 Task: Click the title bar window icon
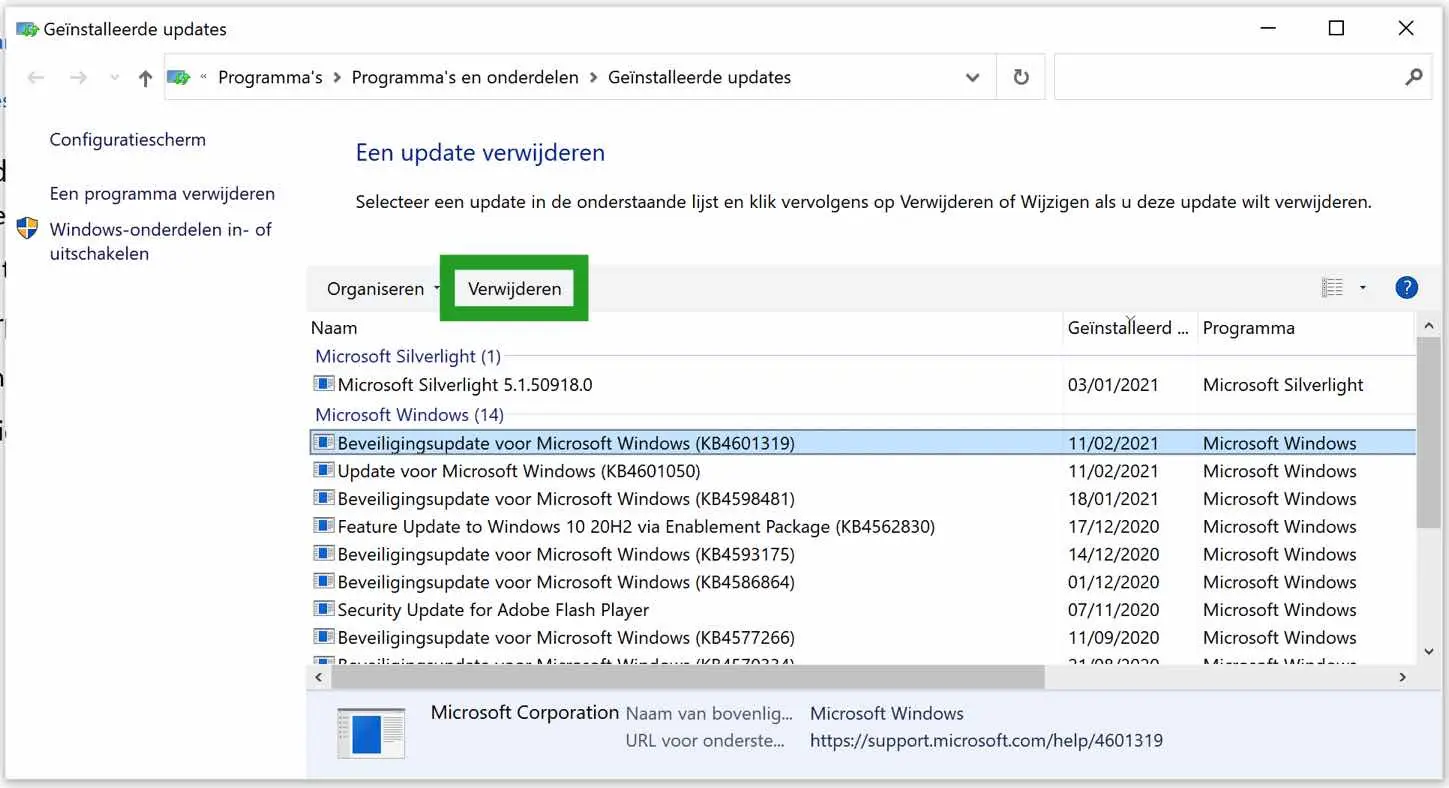coord(27,29)
